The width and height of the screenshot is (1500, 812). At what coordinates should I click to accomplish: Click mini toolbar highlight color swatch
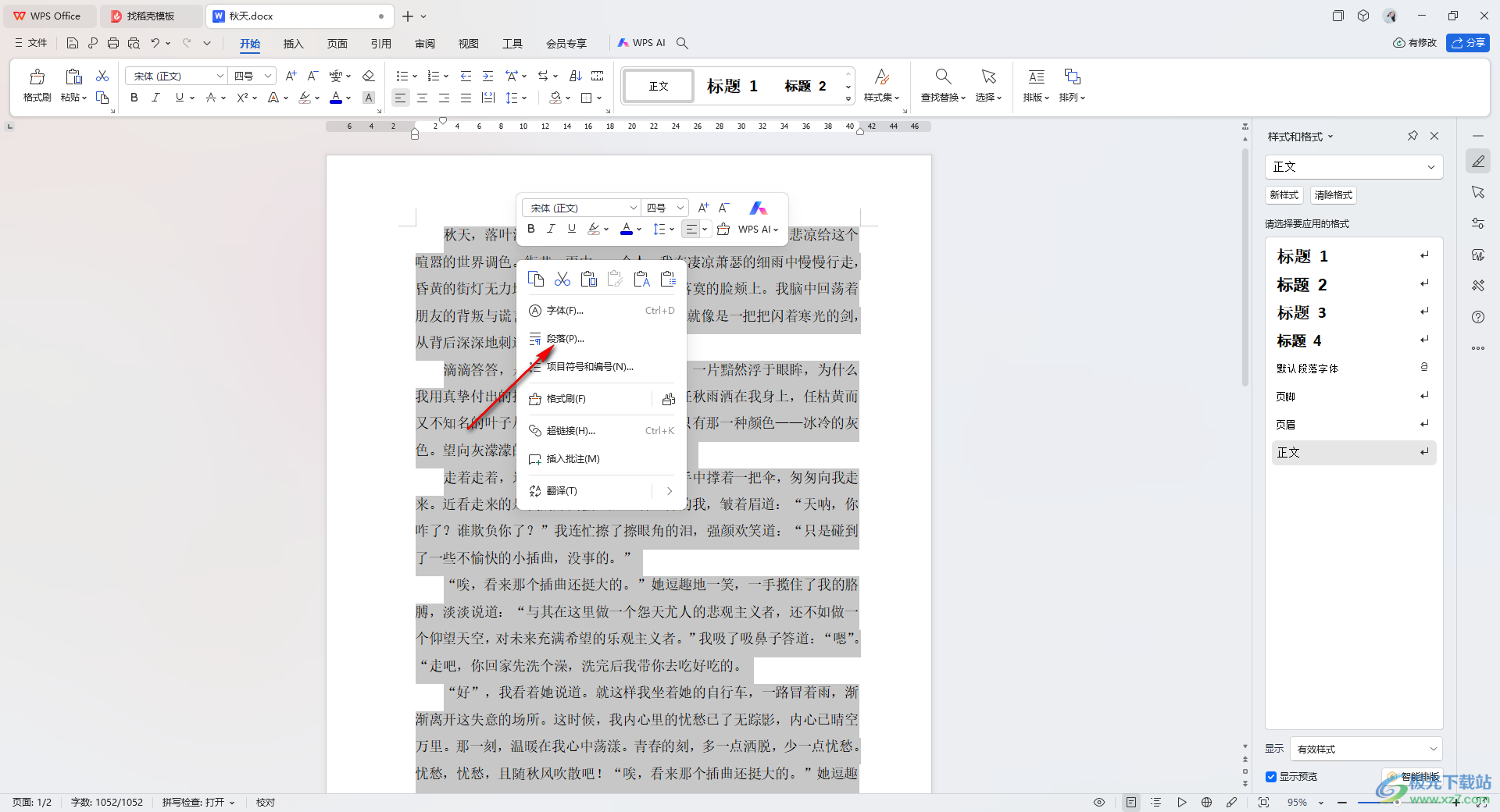pyautogui.click(x=595, y=229)
